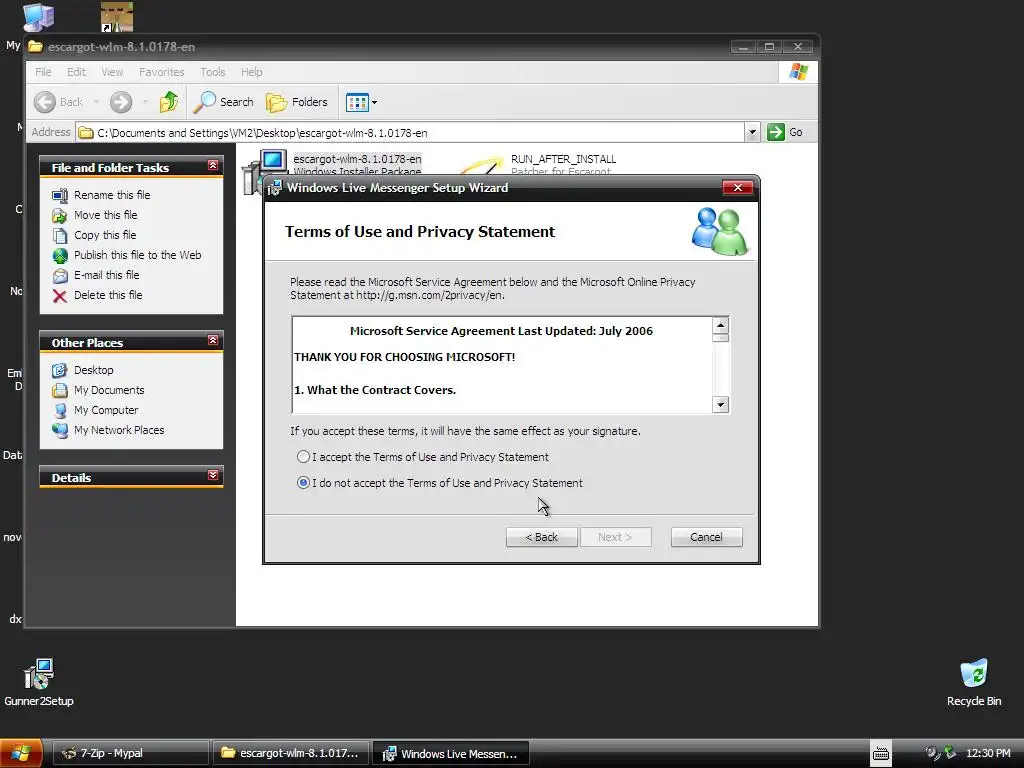
Task: Switch to 7-Zip - Mypal taskbar button
Action: 130,753
